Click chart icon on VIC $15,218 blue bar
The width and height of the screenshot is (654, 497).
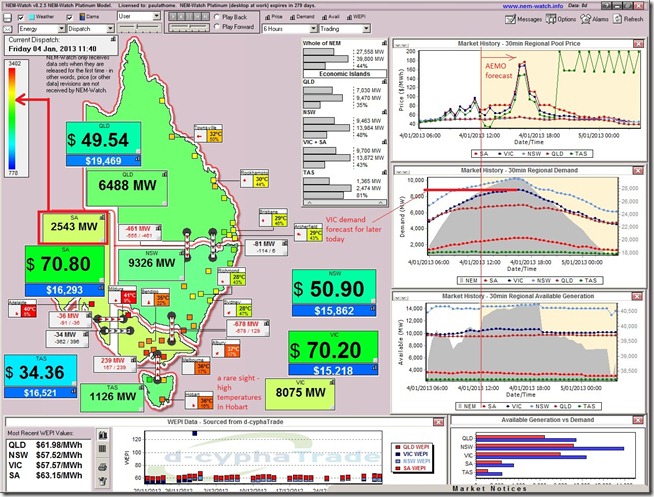(374, 368)
